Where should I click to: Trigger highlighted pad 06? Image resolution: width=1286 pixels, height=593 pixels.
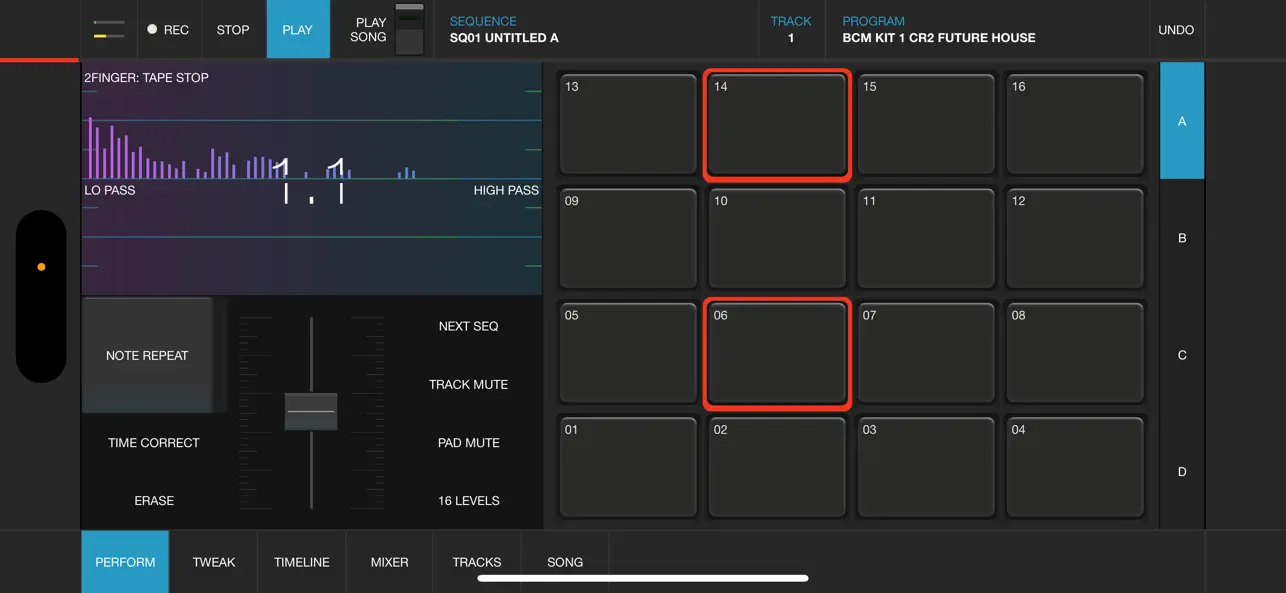tap(777, 354)
